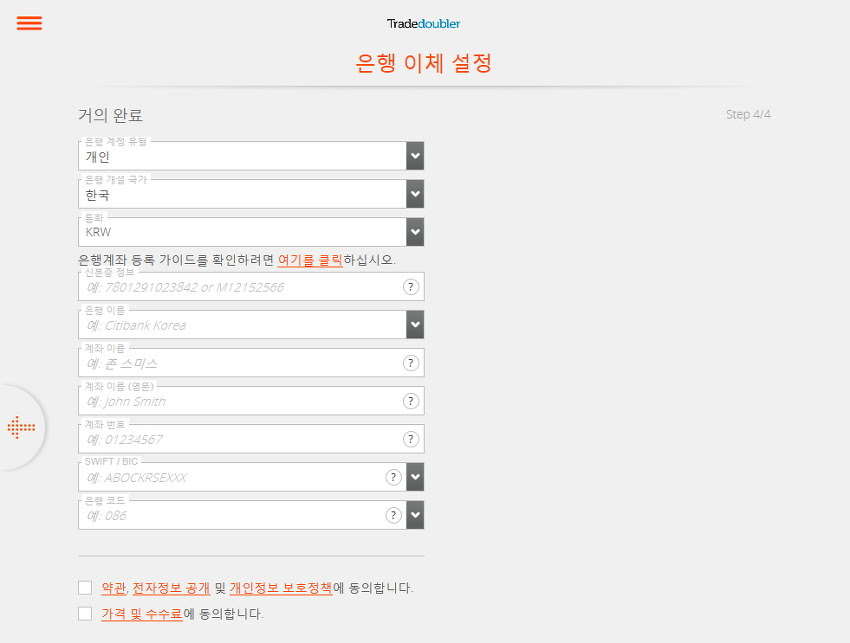Check the 약관 agreement checkbox
850x643 pixels.
click(x=85, y=588)
